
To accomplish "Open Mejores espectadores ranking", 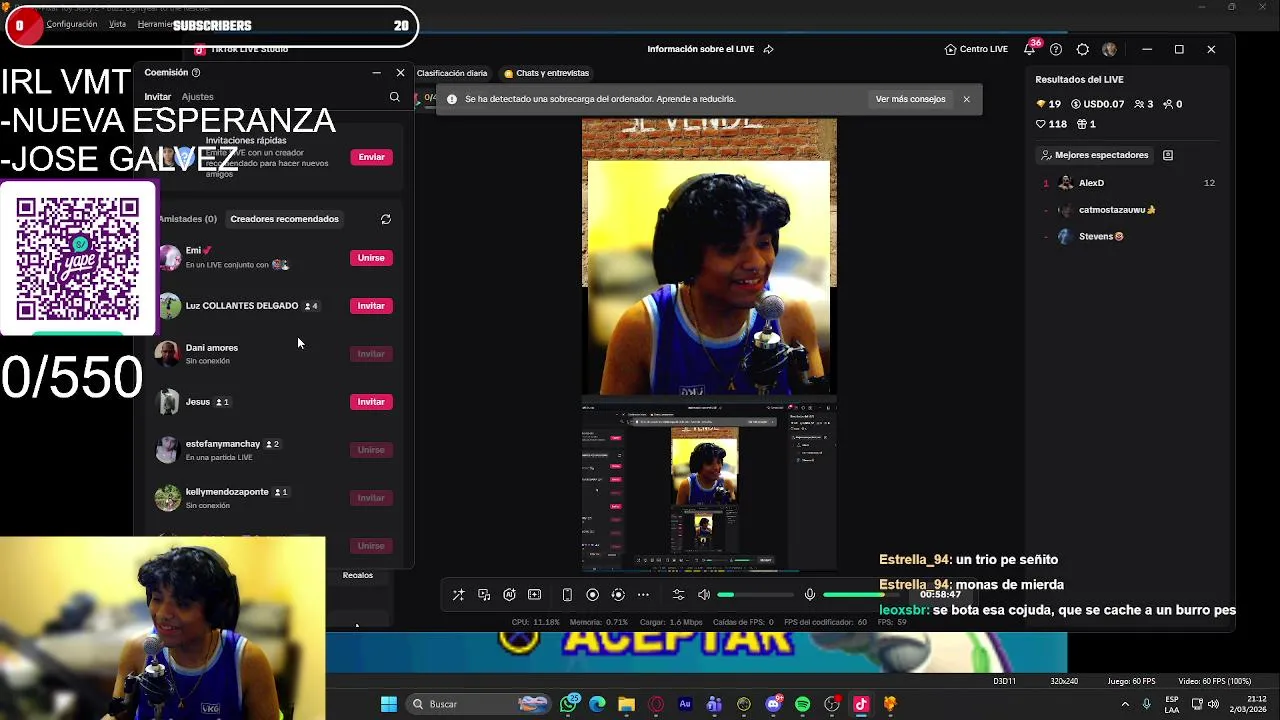I will click(x=1095, y=155).
